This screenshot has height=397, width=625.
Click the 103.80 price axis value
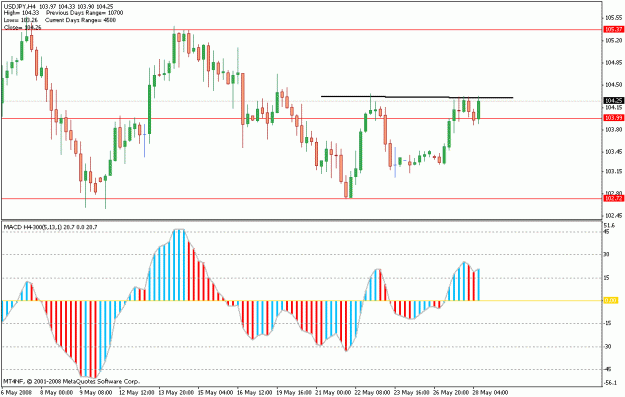coord(614,129)
